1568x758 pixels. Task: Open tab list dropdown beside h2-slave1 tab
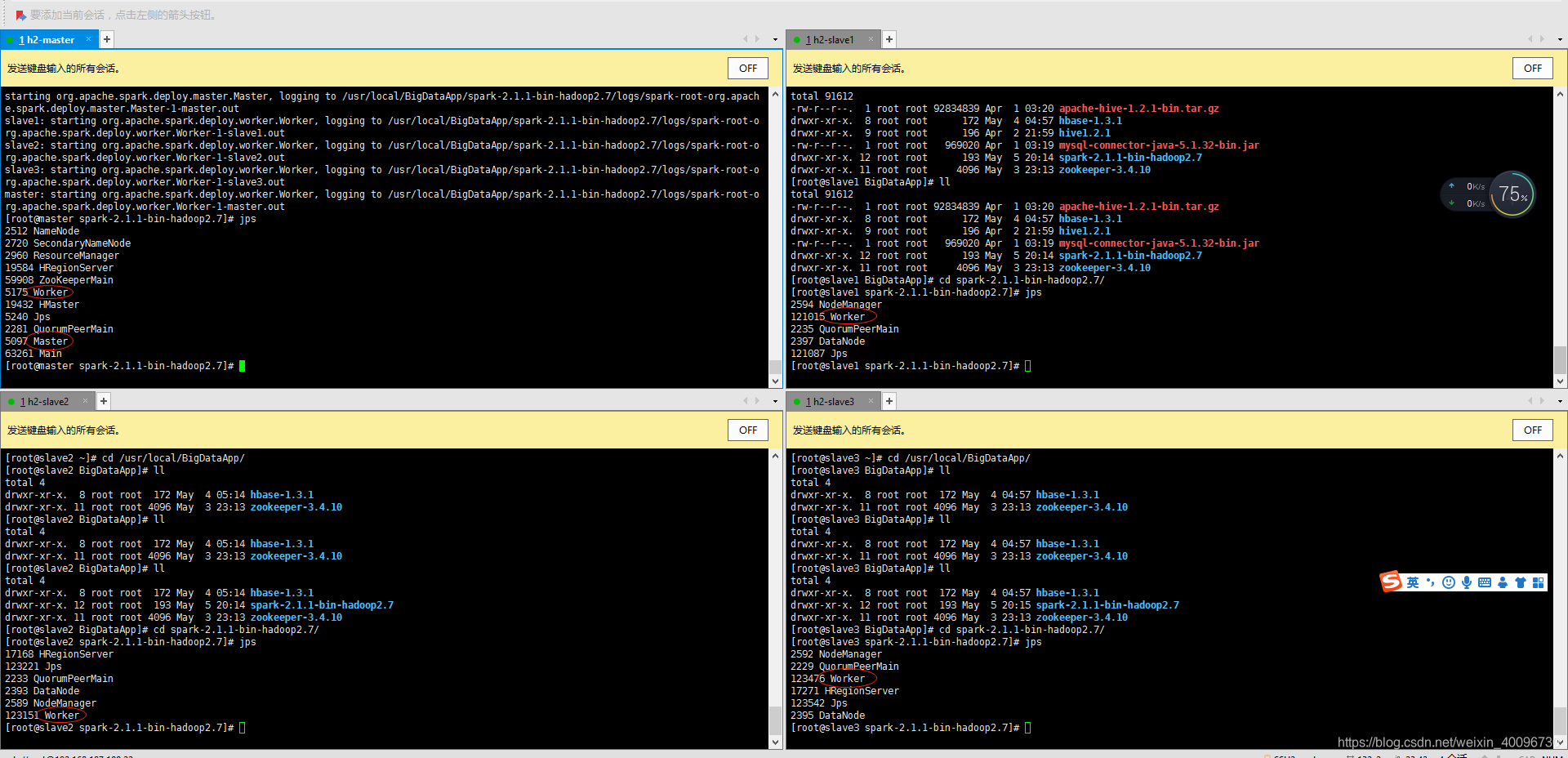click(x=1560, y=38)
